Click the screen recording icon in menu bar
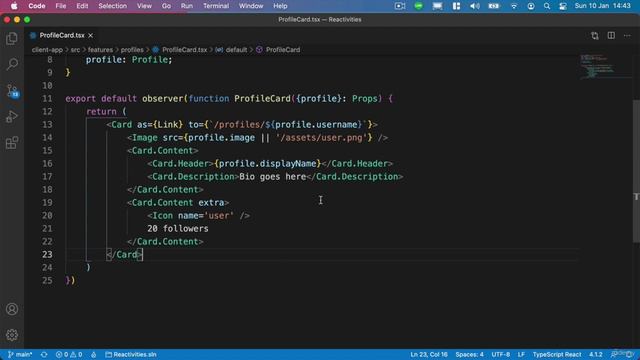The height and width of the screenshot is (360, 640). [x=400, y=6]
